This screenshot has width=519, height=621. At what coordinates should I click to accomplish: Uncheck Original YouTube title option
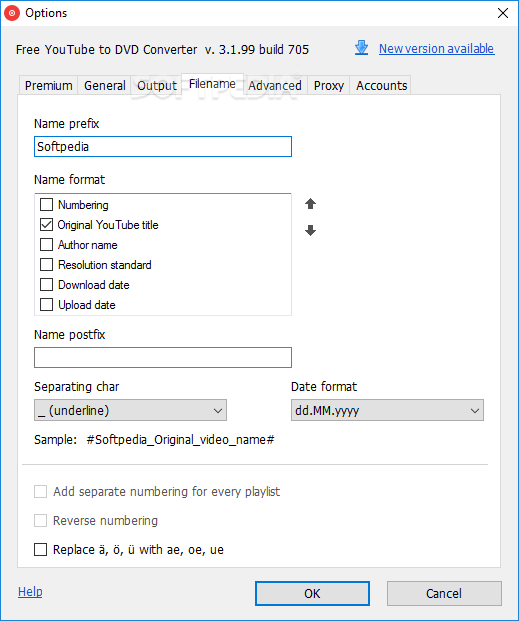(46, 225)
